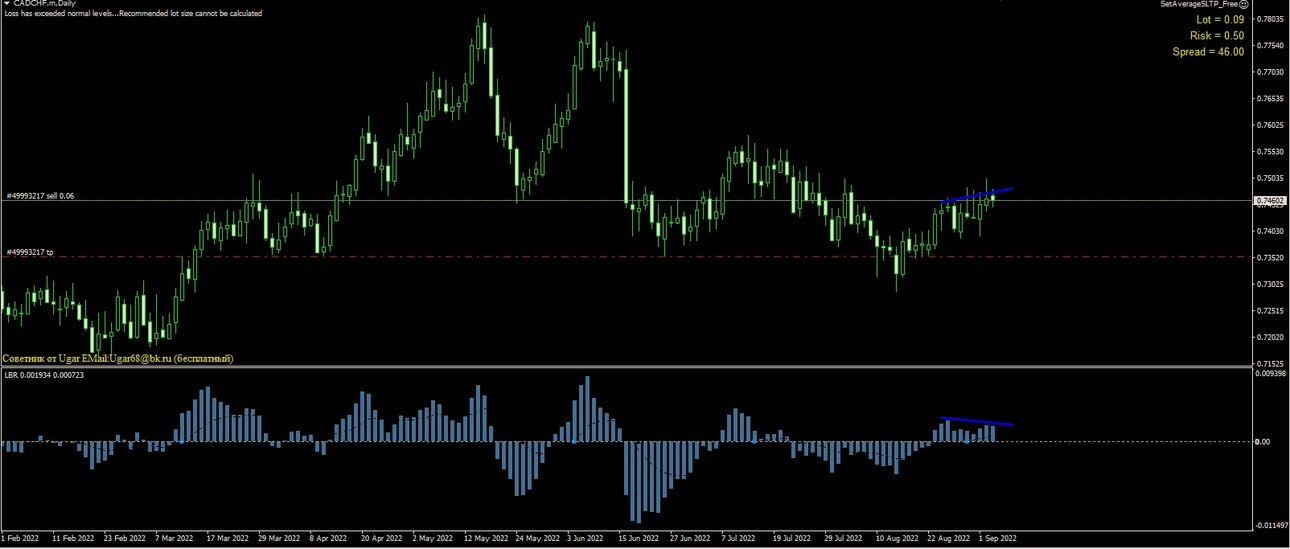The width and height of the screenshot is (1290, 549).
Task: Click price level 0.72020 on the axis
Action: (x=1271, y=337)
